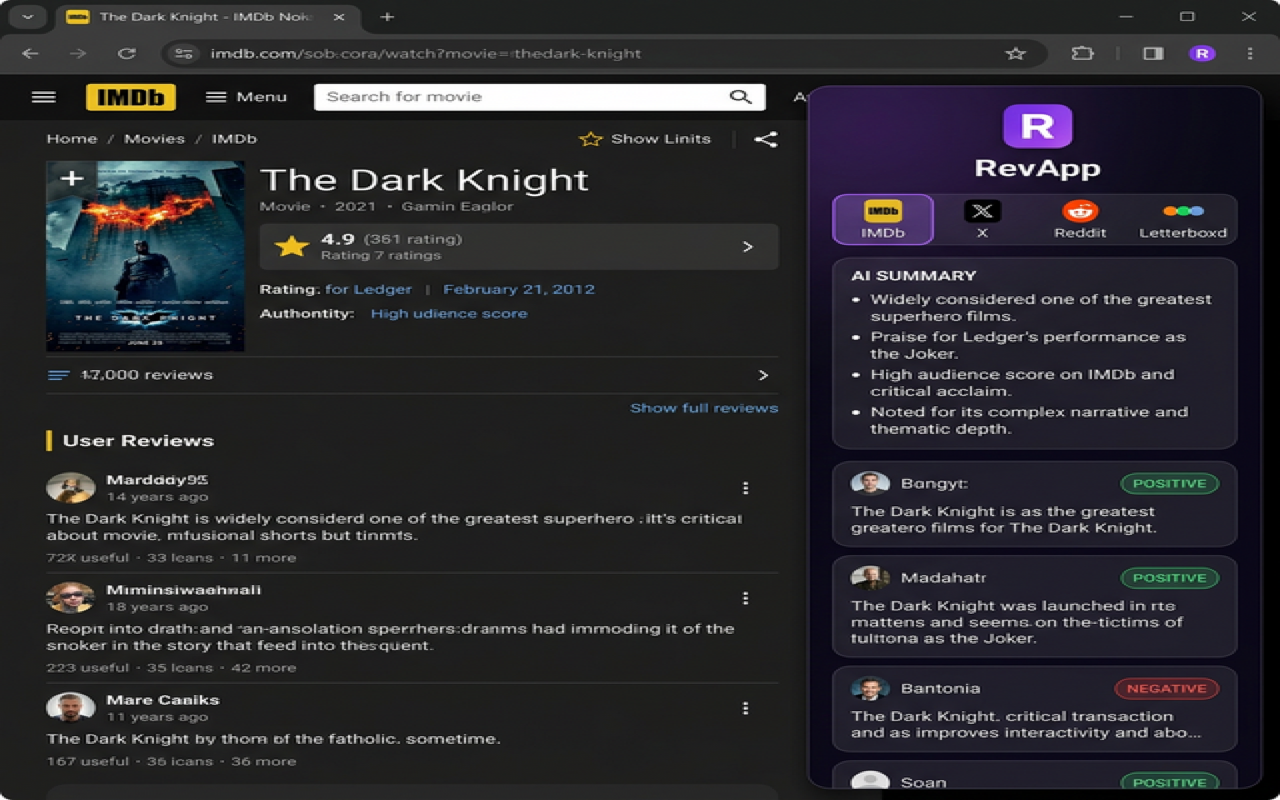Click the RevApp purple R logo
Viewport: 1280px width, 800px height.
point(1037,126)
